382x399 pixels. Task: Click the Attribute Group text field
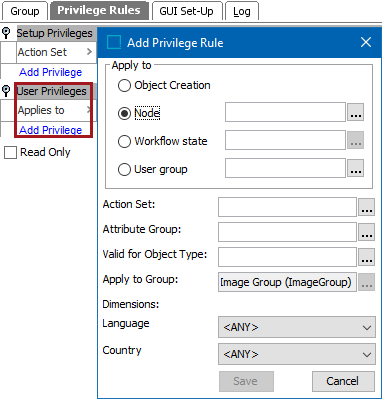pyautogui.click(x=287, y=232)
